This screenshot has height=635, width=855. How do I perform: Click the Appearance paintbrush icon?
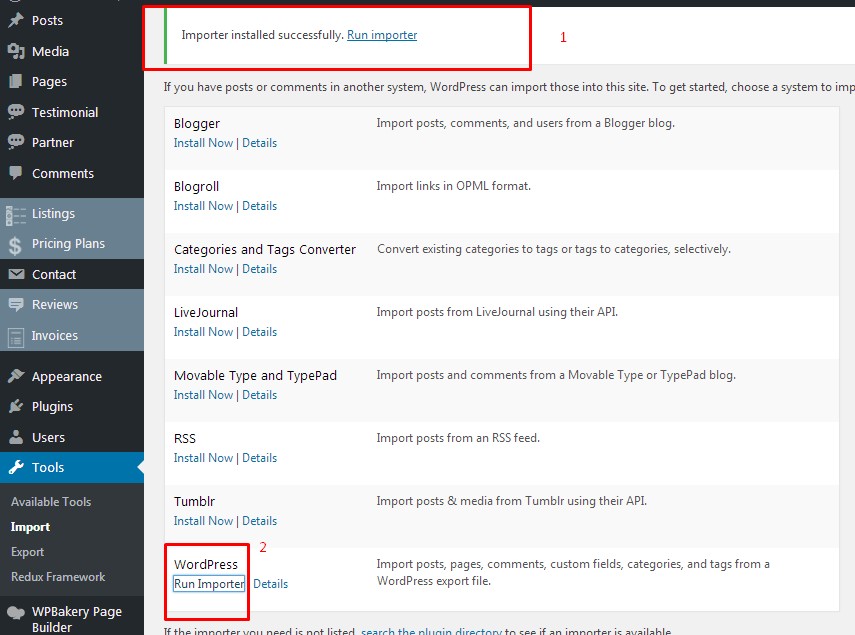pos(16,377)
